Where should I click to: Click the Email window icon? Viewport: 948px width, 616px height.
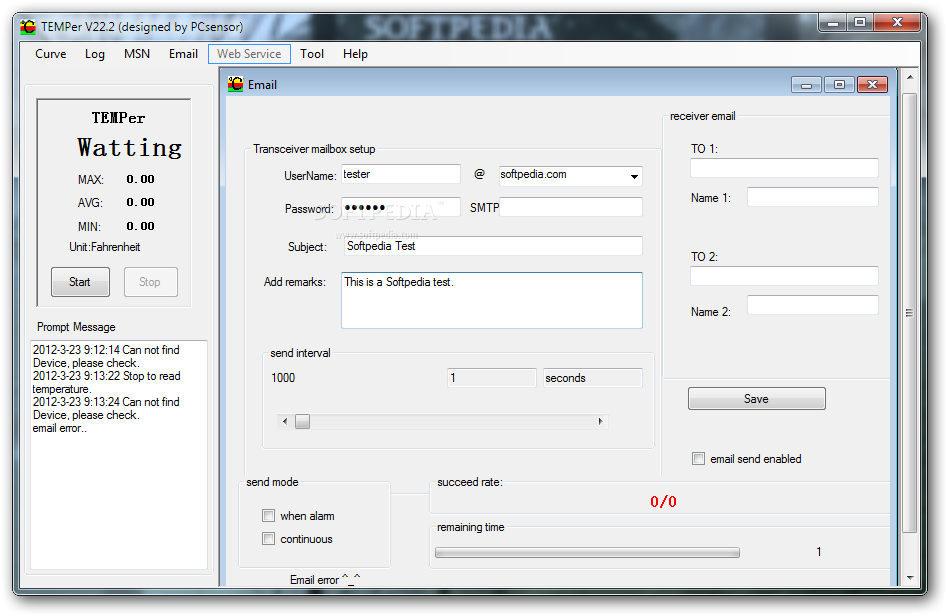235,84
